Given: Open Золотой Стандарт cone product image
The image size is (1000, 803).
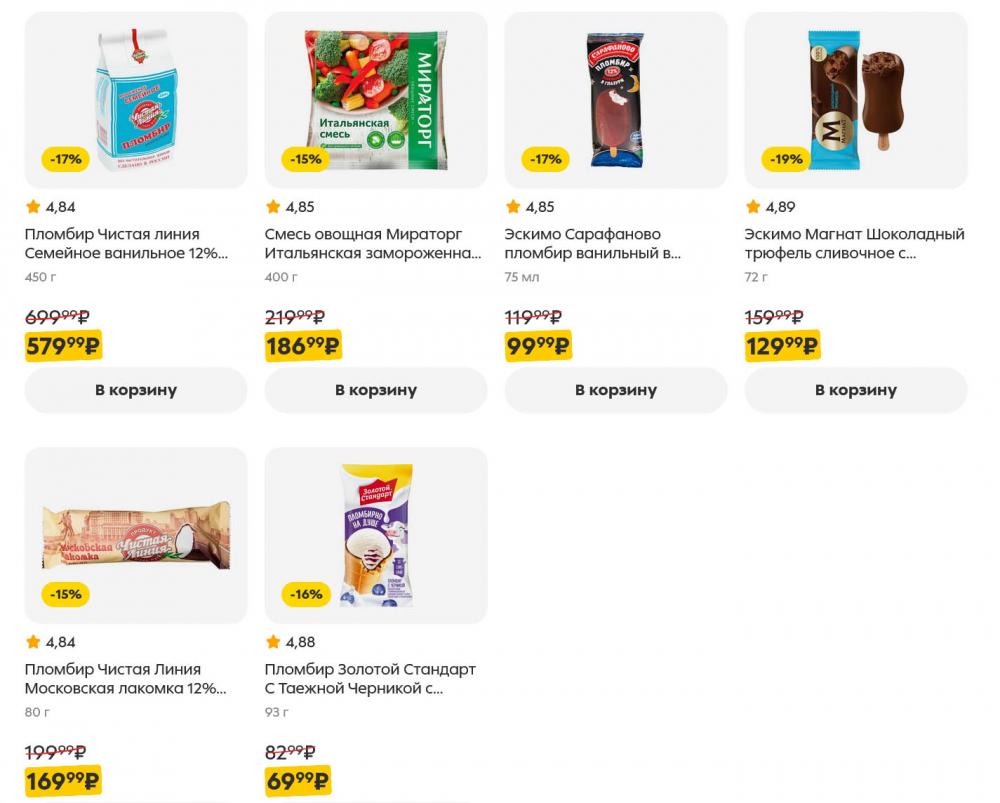Looking at the screenshot, I should click(375, 534).
